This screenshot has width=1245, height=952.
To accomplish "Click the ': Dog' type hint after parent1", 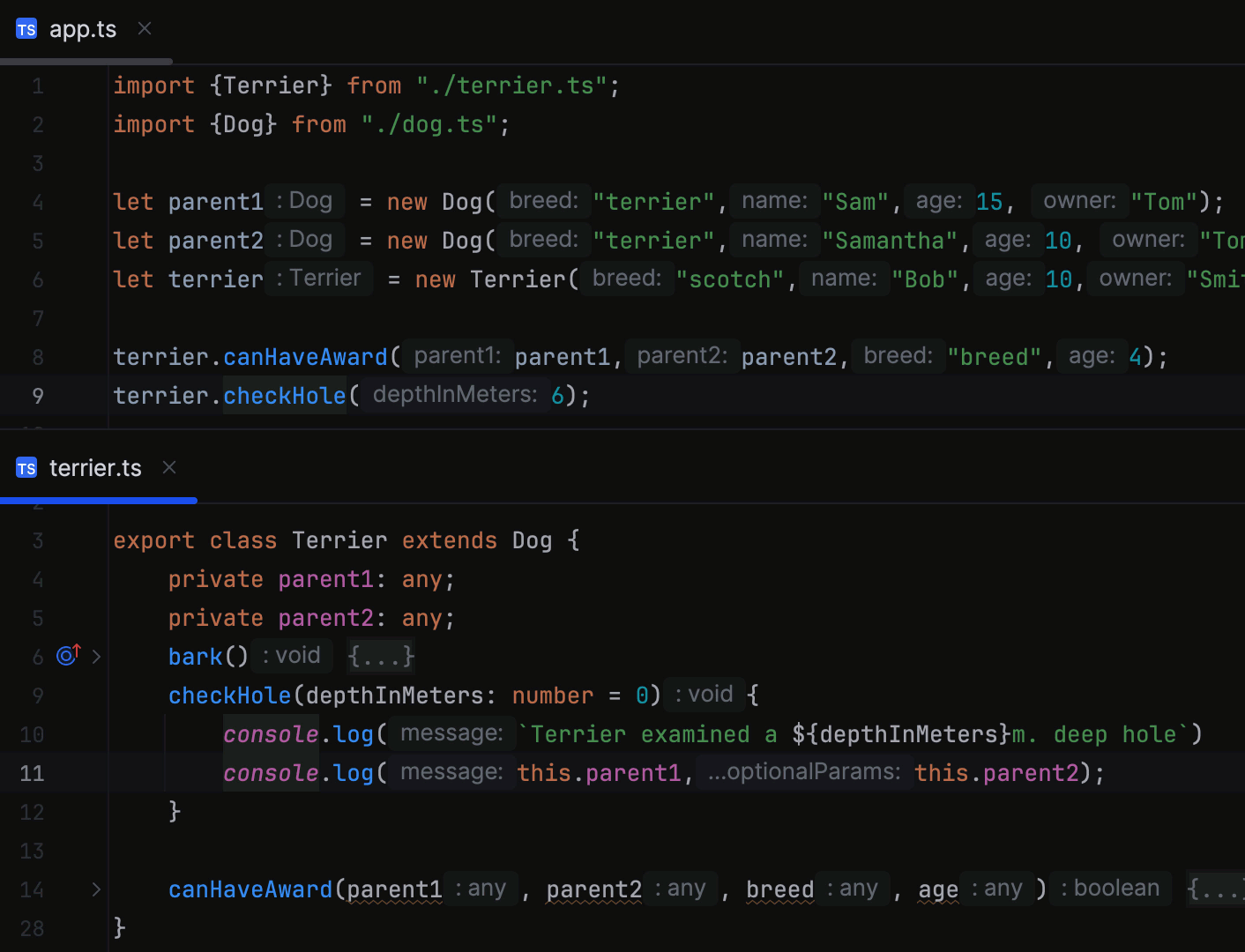I will pyautogui.click(x=303, y=201).
